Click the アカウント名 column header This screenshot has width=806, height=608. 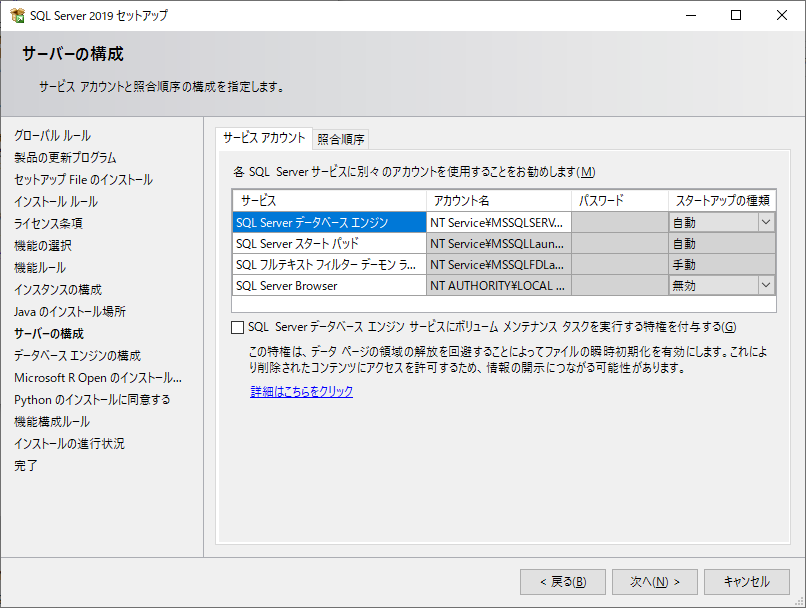(498, 201)
